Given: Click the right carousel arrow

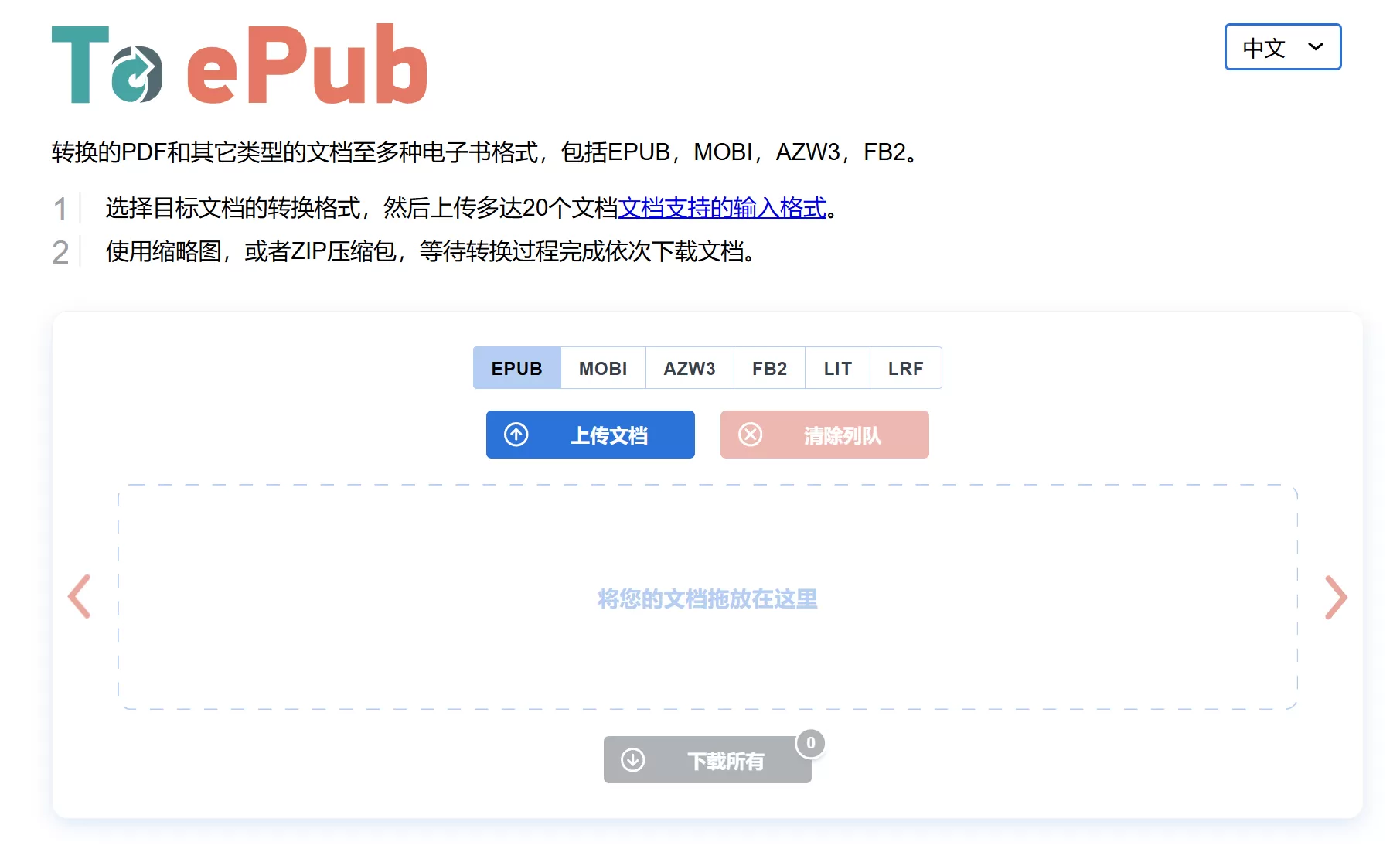Looking at the screenshot, I should point(1336,597).
